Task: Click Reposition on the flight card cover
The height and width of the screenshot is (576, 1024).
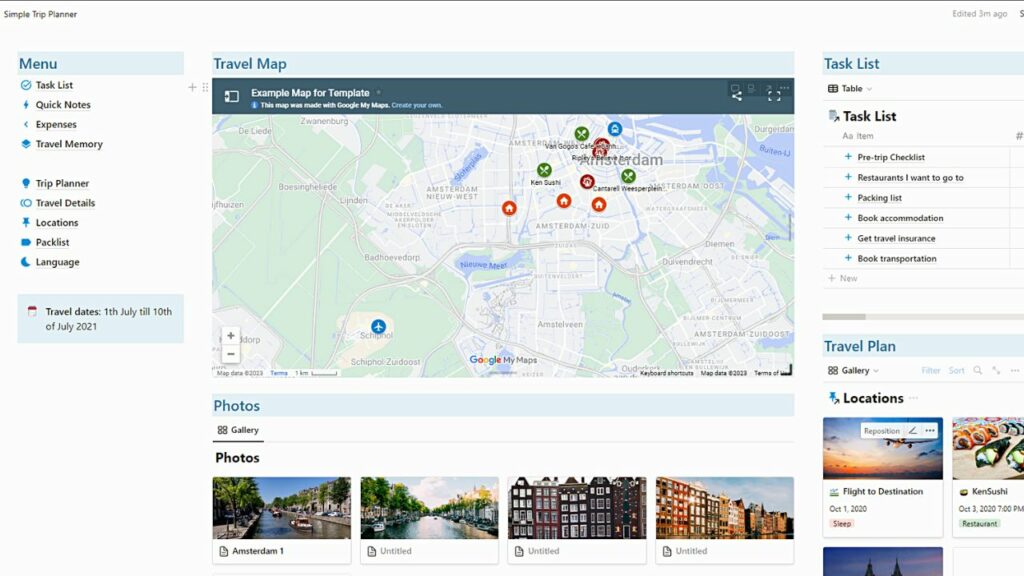Action: pos(882,431)
